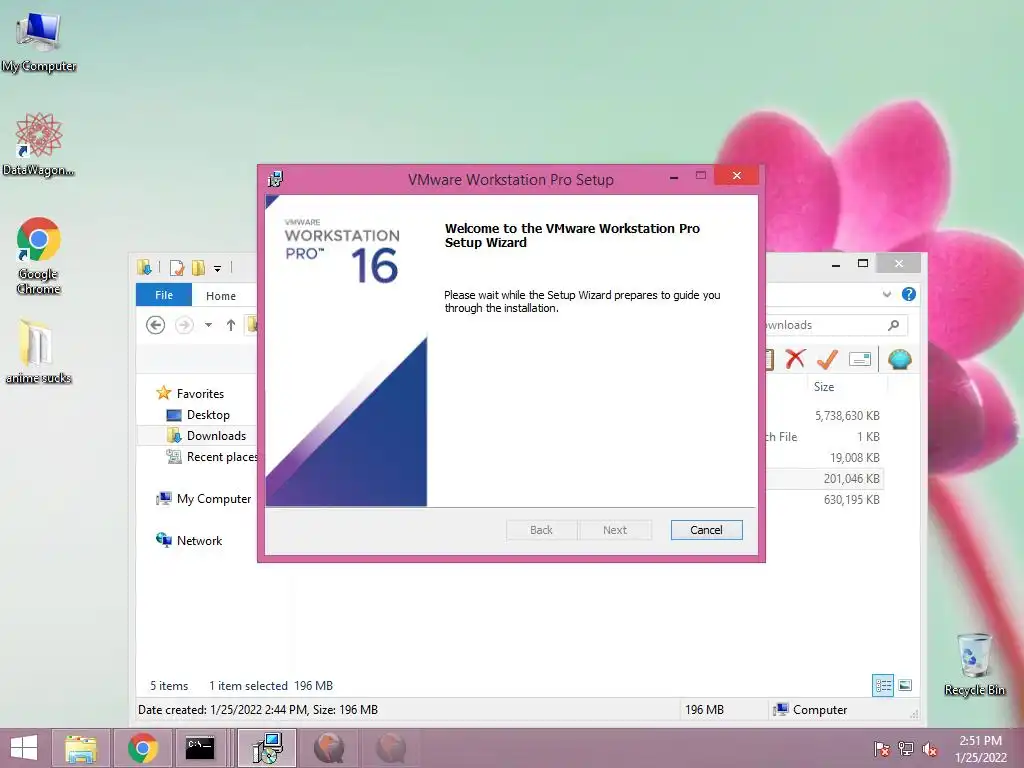Viewport: 1024px width, 768px height.
Task: Click the Downloads folder icon in Explorer title bar
Action: [144, 267]
